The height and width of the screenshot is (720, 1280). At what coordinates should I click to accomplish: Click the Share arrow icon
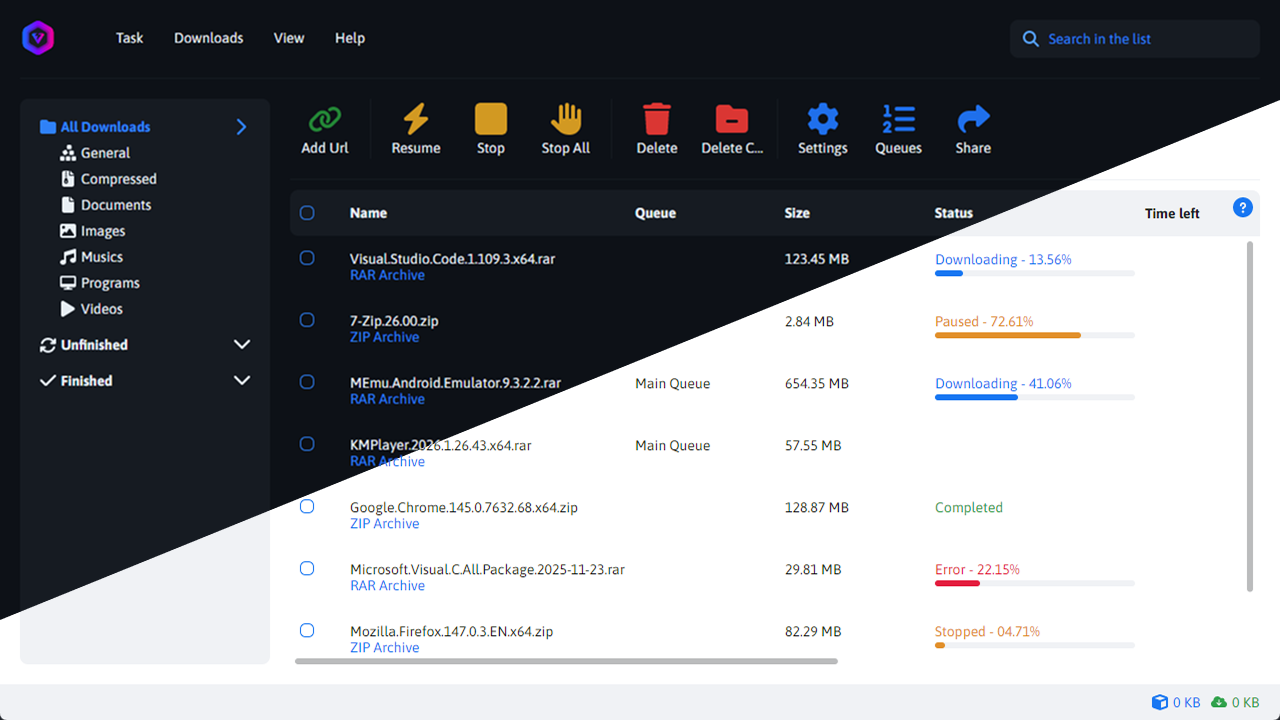(x=973, y=120)
